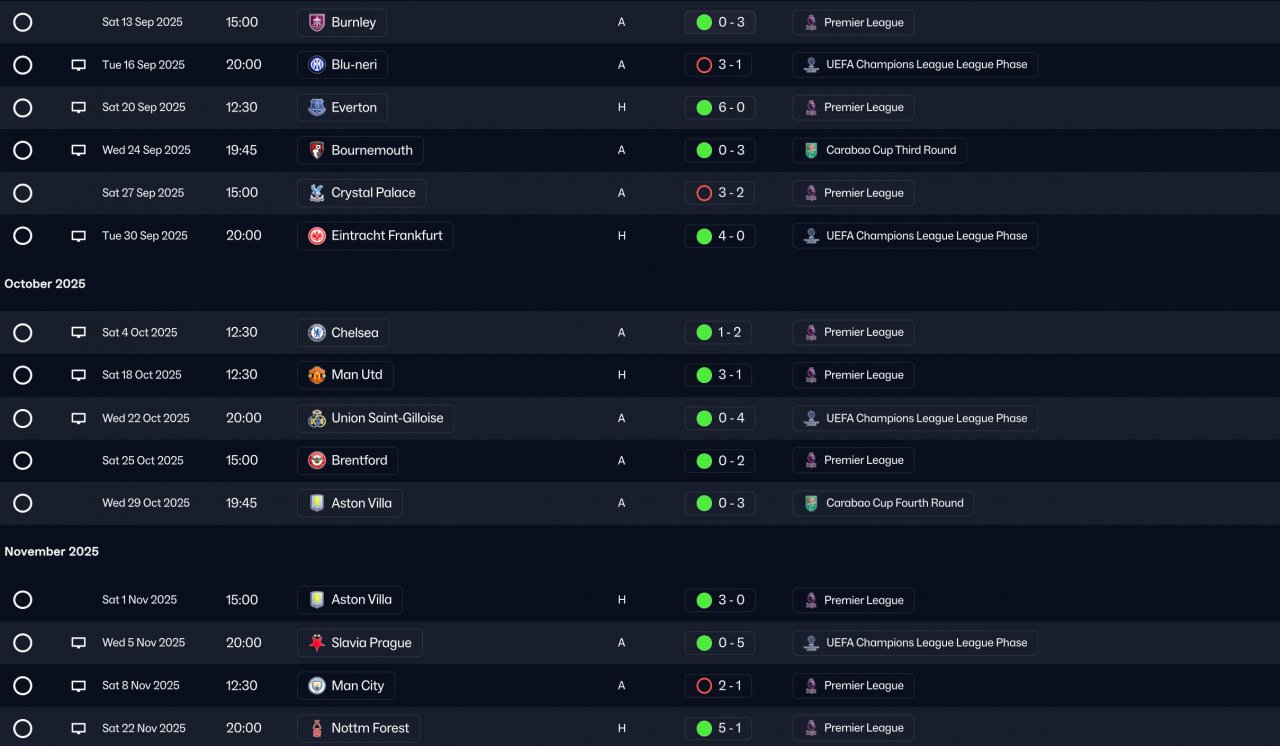Click the Union Saint-Gilloise crest icon

point(317,418)
